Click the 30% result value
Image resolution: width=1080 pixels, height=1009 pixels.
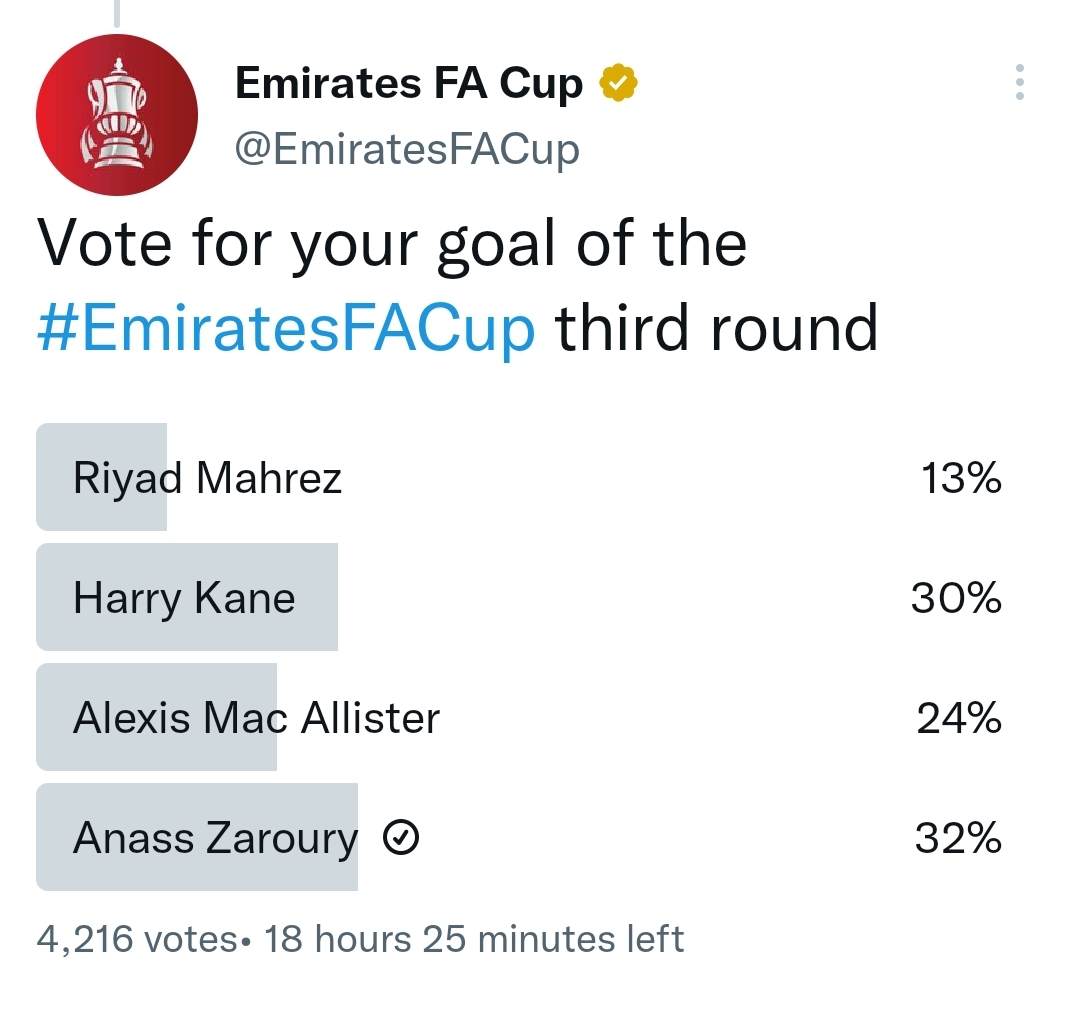pos(956,598)
